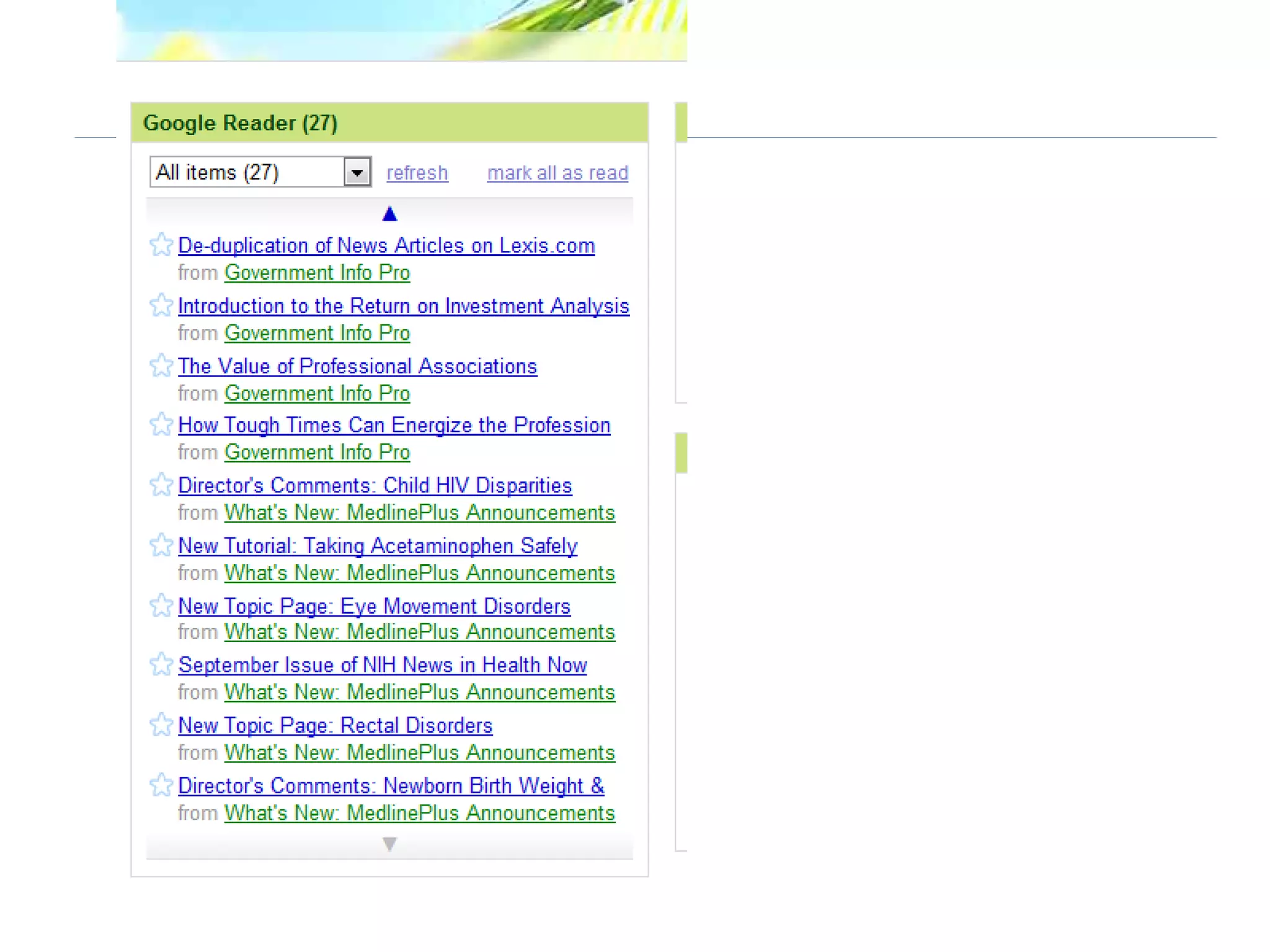This screenshot has height=952, width=1270.
Task: Star the Return on Investment Analysis item
Action: click(x=161, y=305)
